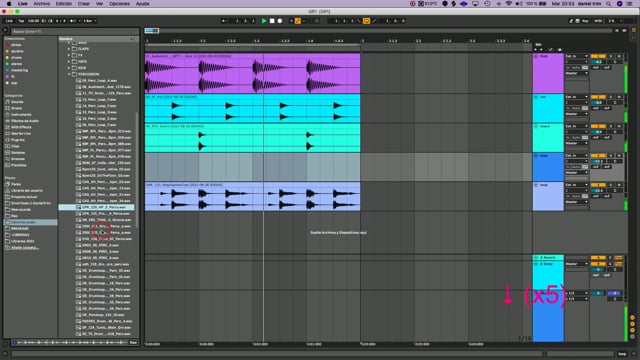Viewport: 640px width, 360px height.
Task: Toggle the orange Automation Arm button
Action: [x=298, y=21]
